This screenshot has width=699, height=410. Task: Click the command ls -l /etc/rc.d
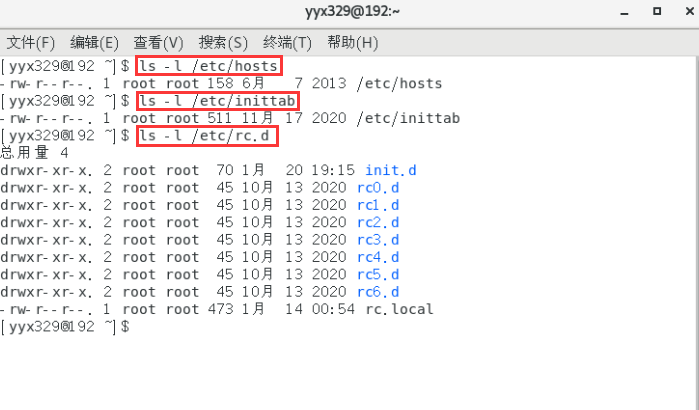[x=205, y=135]
